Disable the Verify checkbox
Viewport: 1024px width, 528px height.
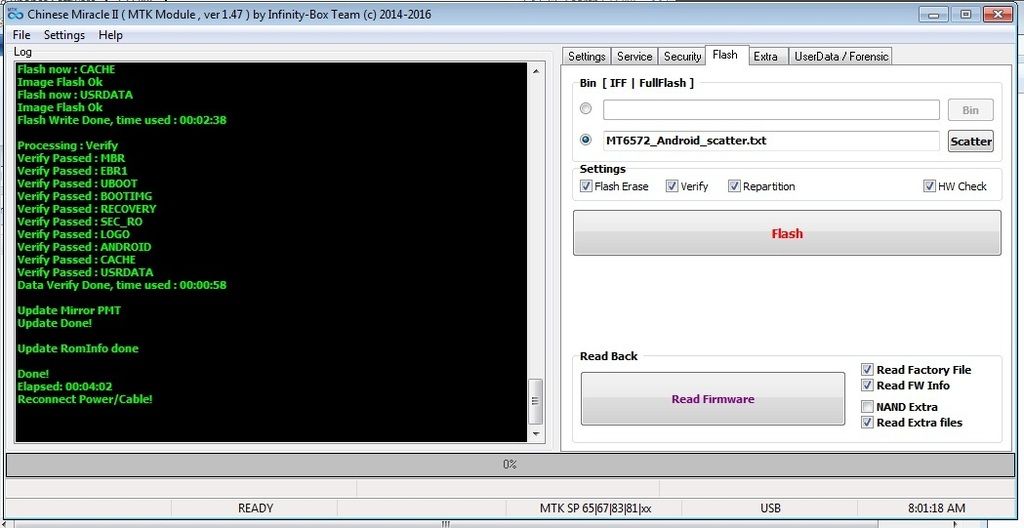pos(672,186)
